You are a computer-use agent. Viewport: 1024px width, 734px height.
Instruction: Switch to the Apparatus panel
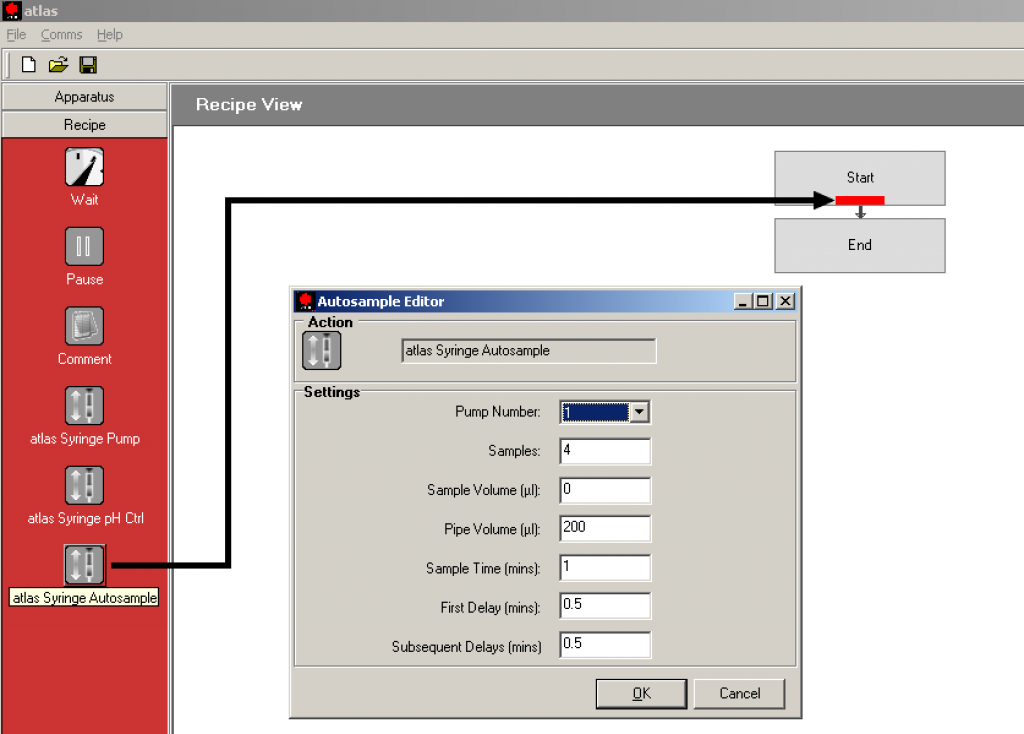[x=84, y=97]
